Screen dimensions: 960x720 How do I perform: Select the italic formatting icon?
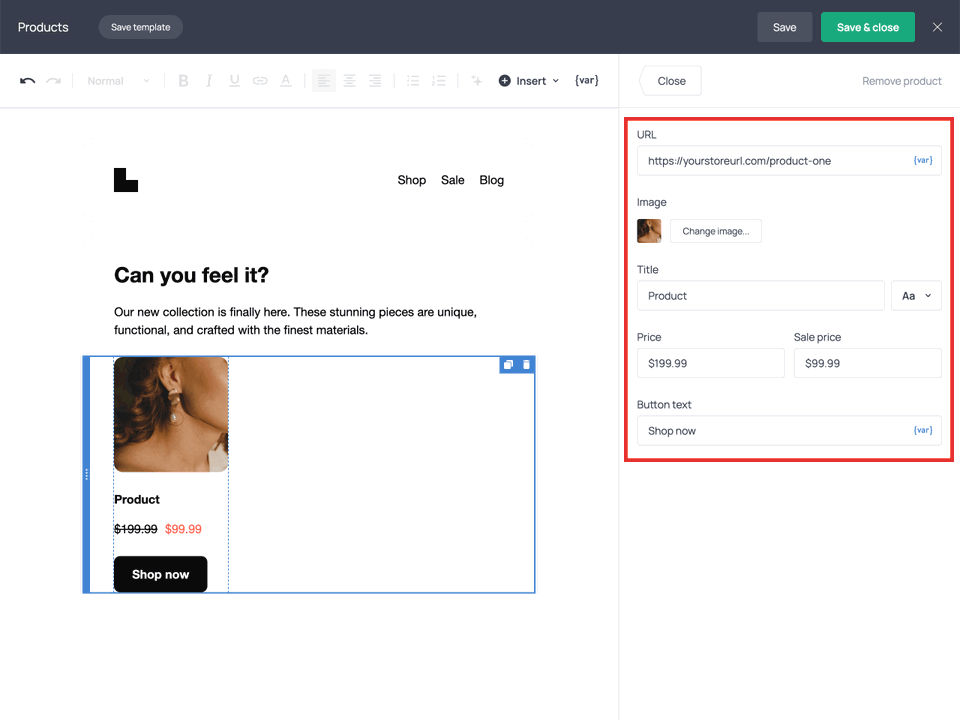[208, 80]
